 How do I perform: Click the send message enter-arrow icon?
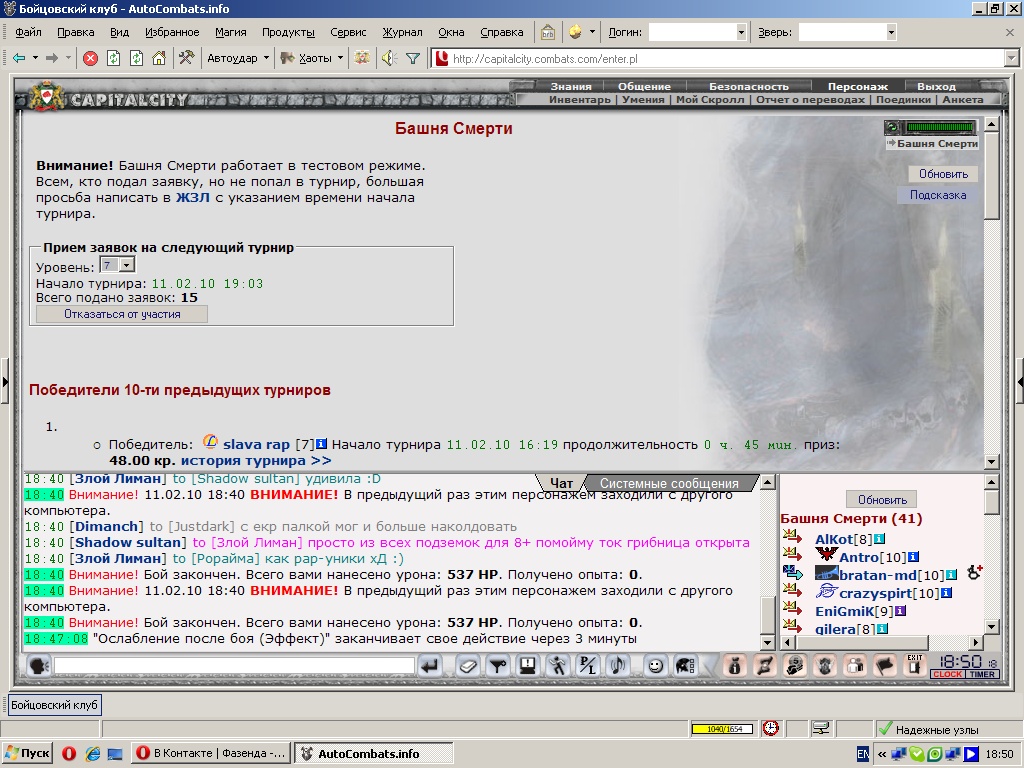[430, 666]
